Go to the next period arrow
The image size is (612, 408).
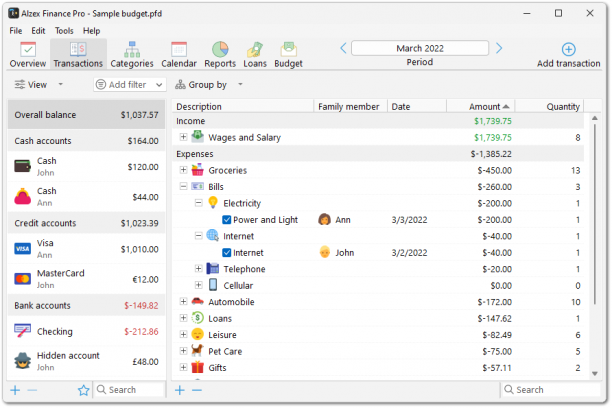[x=499, y=48]
